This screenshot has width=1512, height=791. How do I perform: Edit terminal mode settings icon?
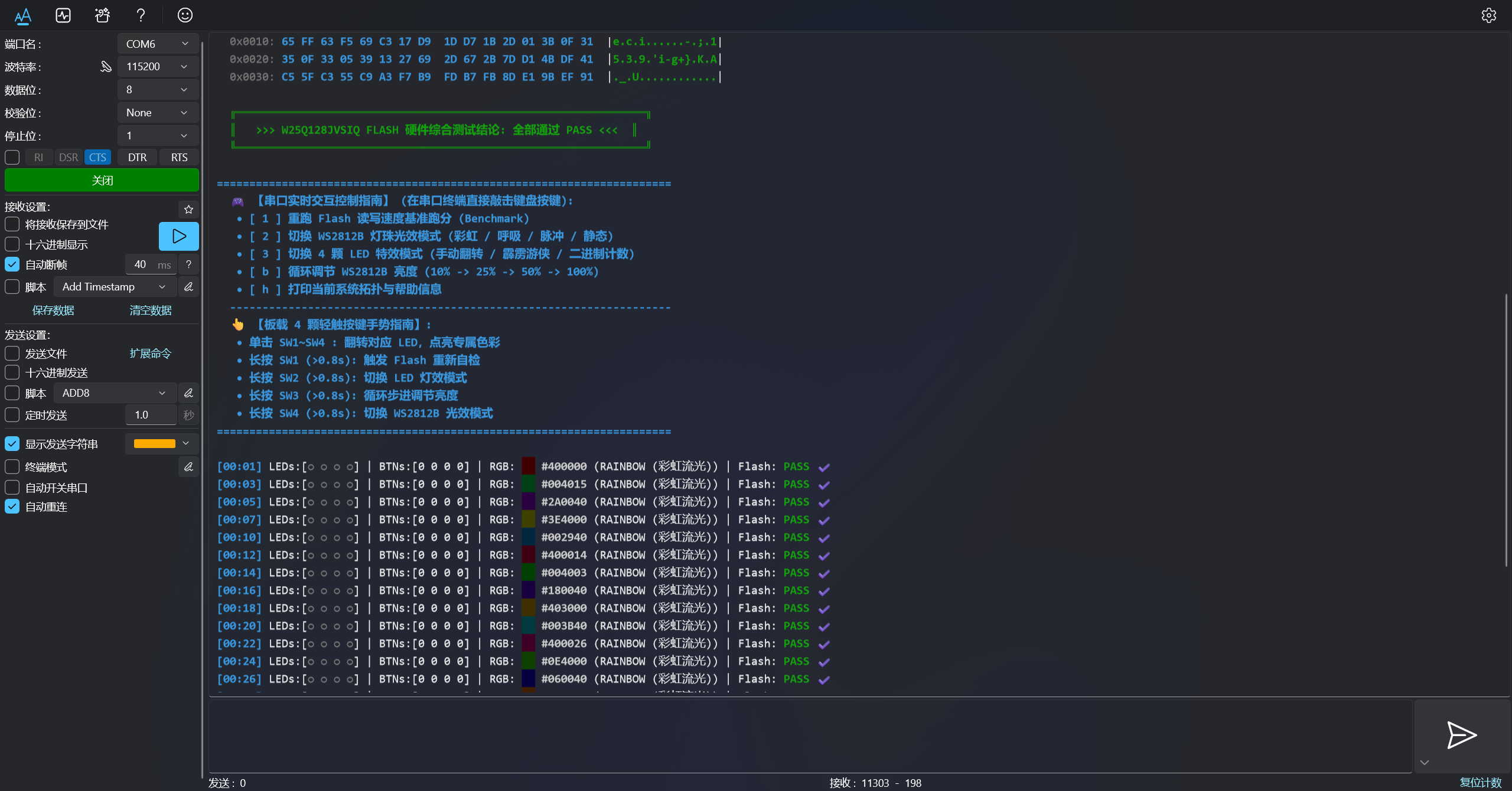pos(188,467)
